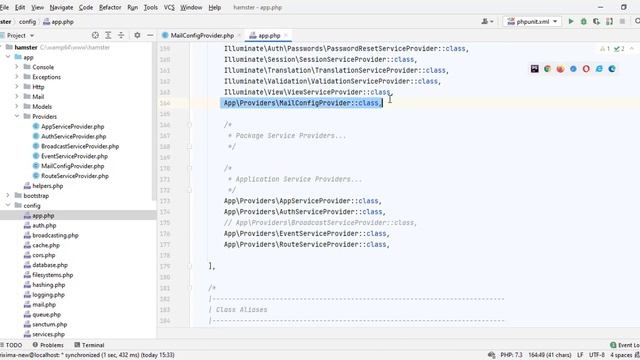Select opened file target icon in Project panel
This screenshot has width=640, height=360.
[x=95, y=36]
